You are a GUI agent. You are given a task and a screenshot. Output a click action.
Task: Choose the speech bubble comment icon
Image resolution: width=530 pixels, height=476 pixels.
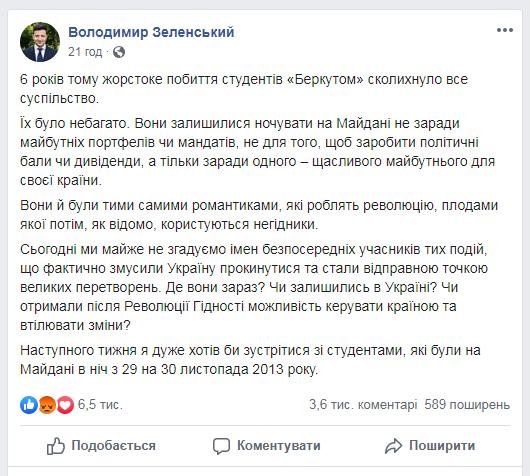pos(221,446)
